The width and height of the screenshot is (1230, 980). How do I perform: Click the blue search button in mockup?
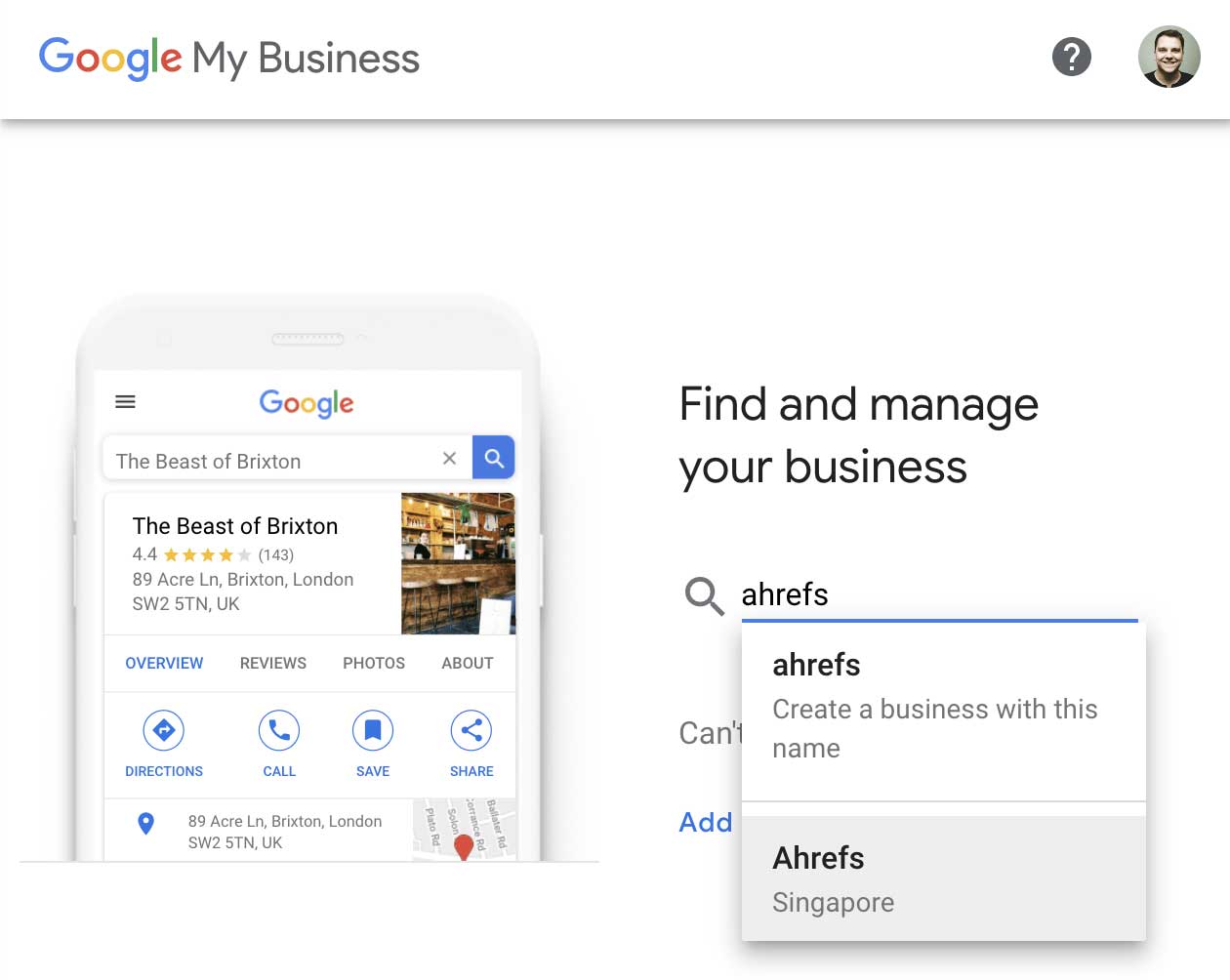[494, 458]
